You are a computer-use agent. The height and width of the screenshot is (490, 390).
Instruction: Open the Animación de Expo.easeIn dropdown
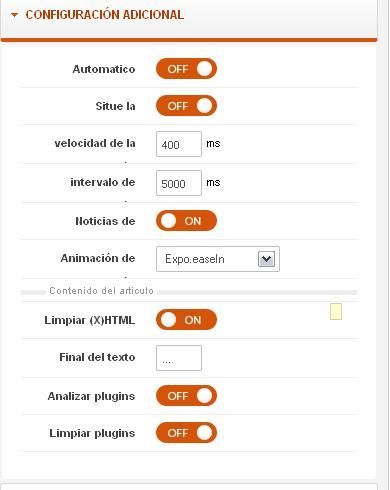tap(218, 259)
